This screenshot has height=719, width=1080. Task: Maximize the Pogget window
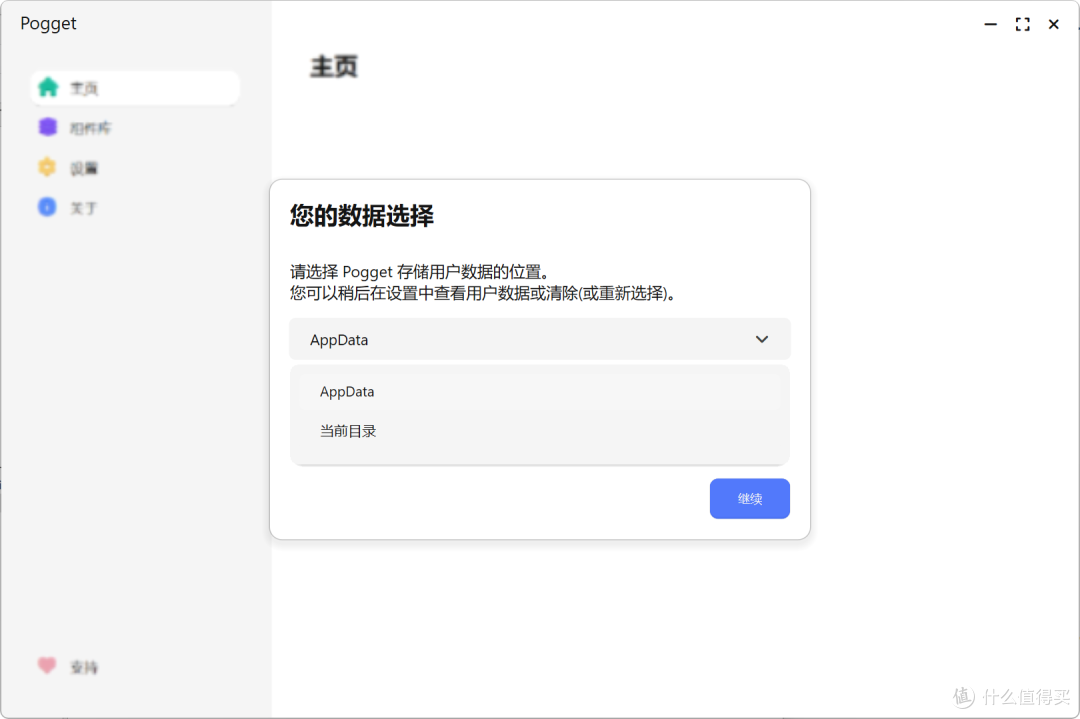point(1023,24)
